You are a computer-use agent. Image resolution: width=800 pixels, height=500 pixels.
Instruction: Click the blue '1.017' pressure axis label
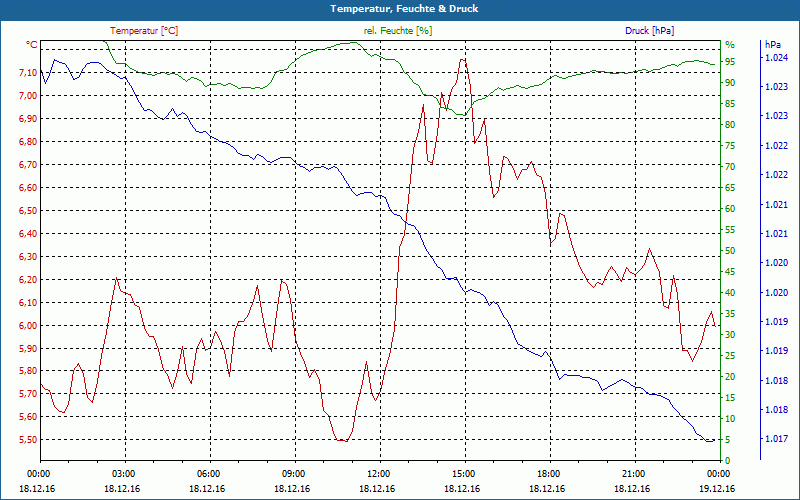pos(776,438)
